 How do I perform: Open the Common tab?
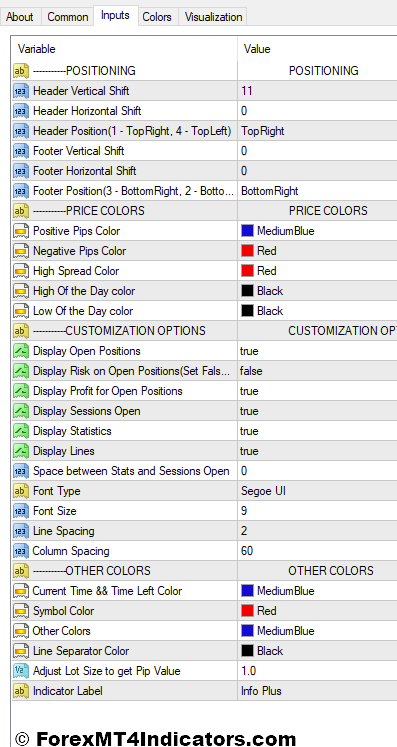point(67,17)
